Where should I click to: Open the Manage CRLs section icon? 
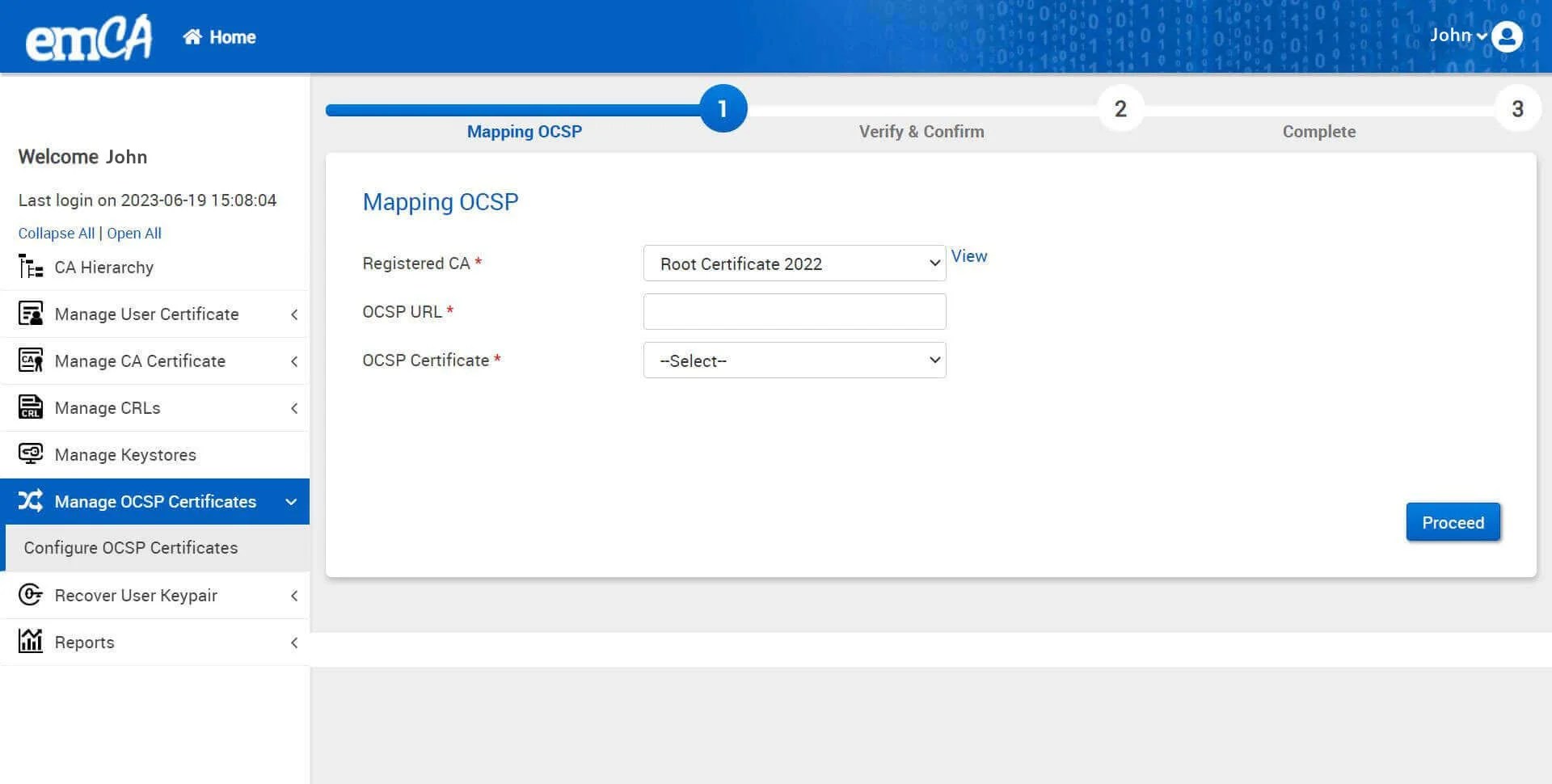tap(30, 407)
